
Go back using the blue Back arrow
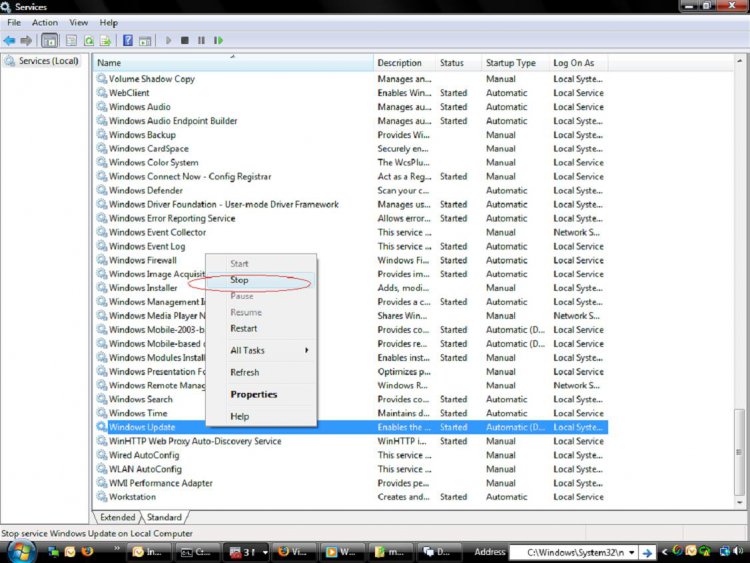click(9, 41)
